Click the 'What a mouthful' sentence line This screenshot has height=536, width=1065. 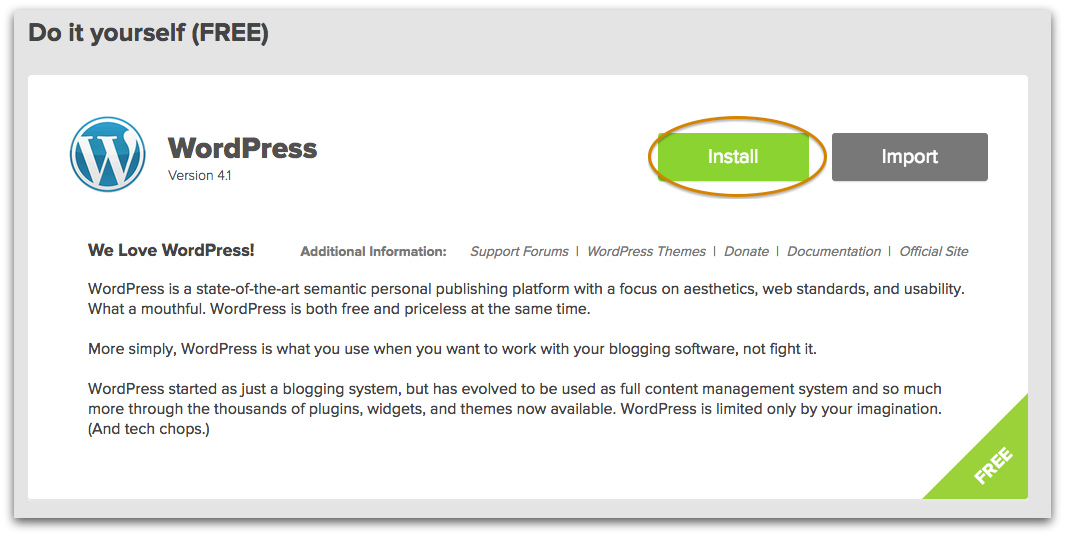[x=339, y=309]
